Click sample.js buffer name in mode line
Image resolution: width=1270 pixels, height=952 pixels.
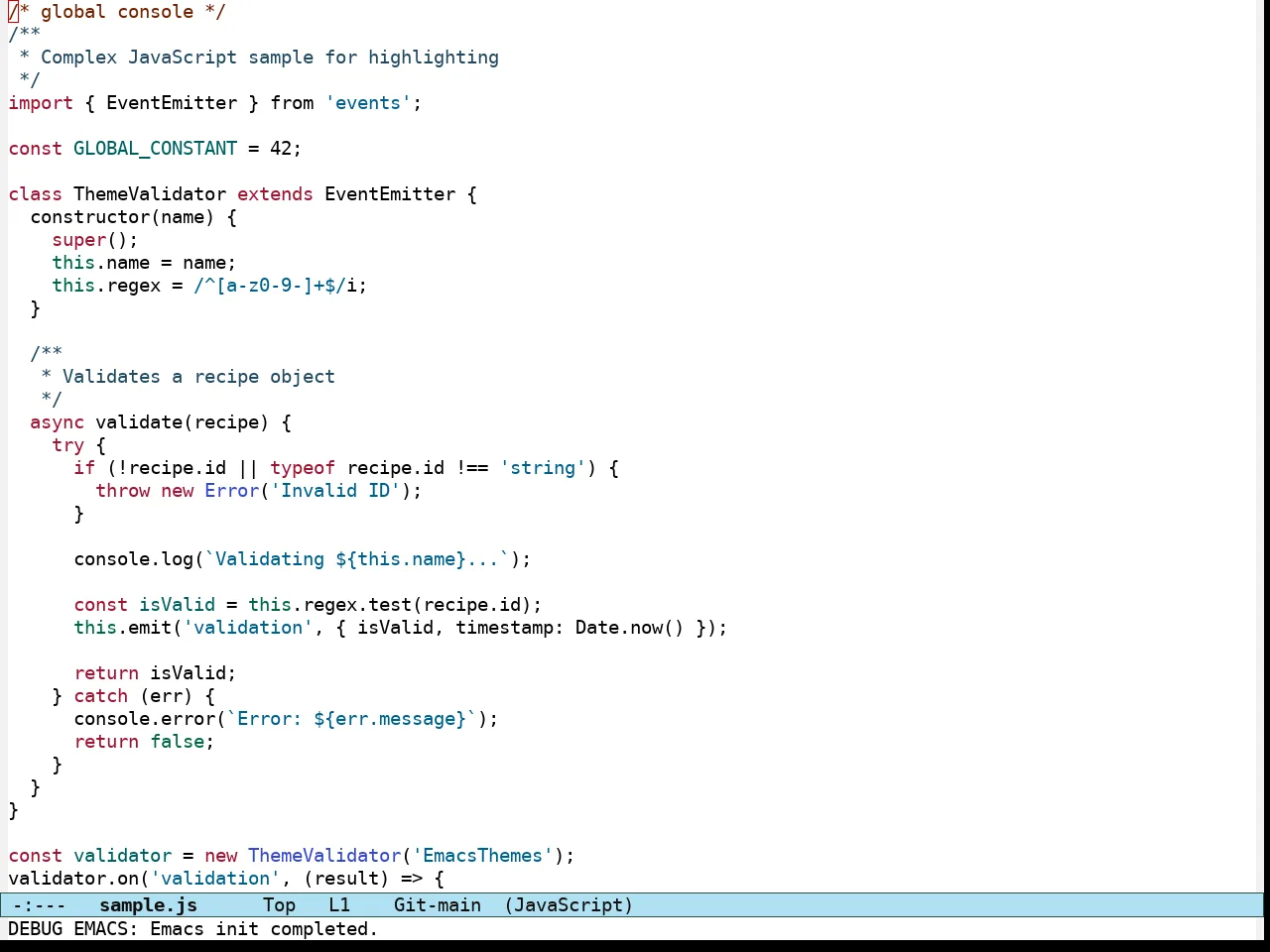148,905
